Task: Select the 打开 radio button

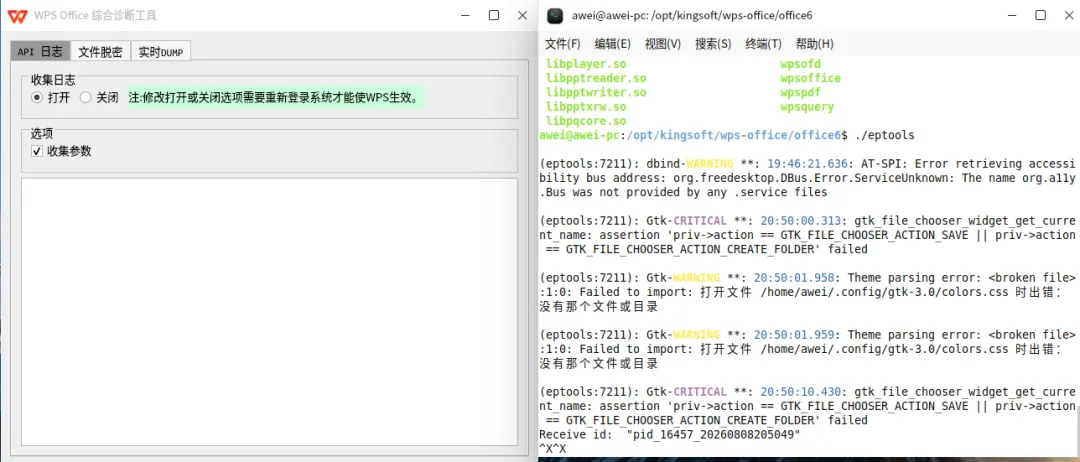Action: coord(37,98)
